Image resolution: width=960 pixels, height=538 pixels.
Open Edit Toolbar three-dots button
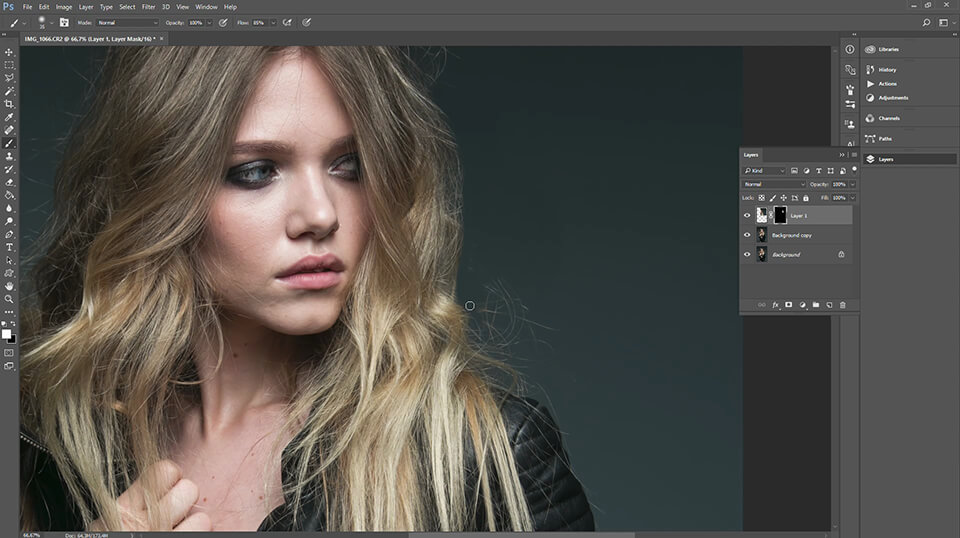[x=9, y=312]
